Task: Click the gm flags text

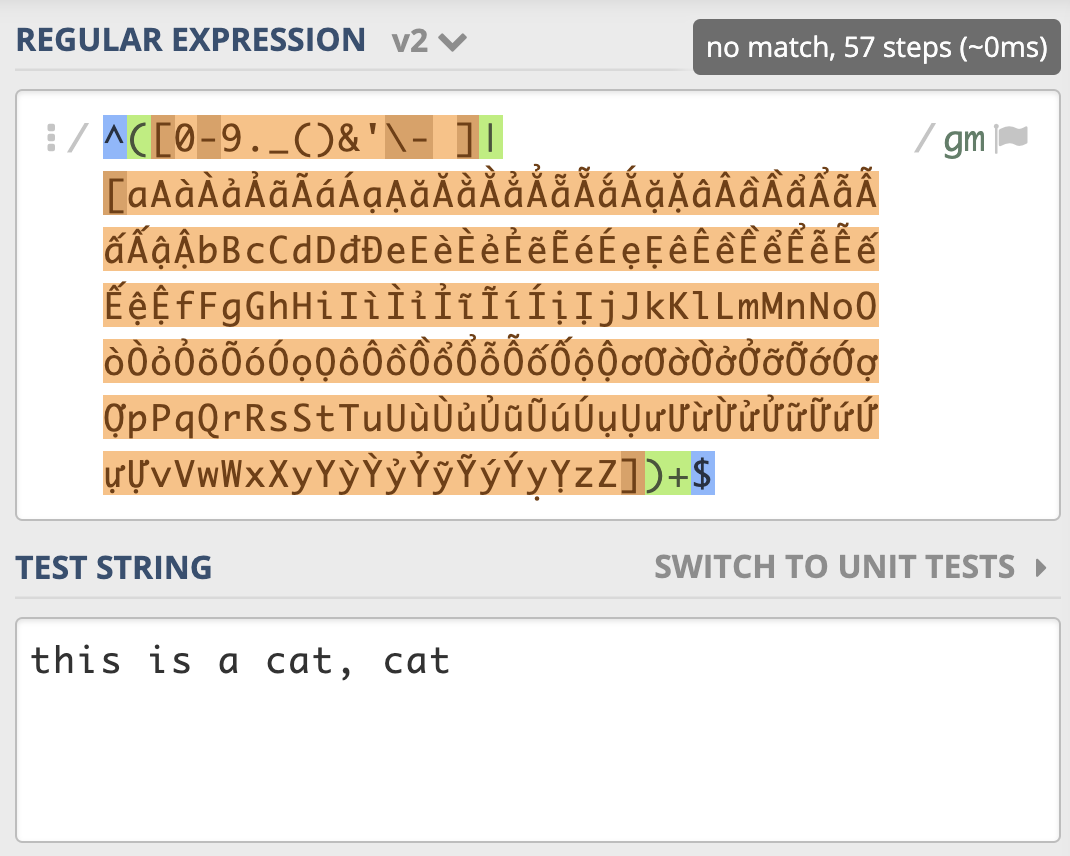Action: (964, 141)
